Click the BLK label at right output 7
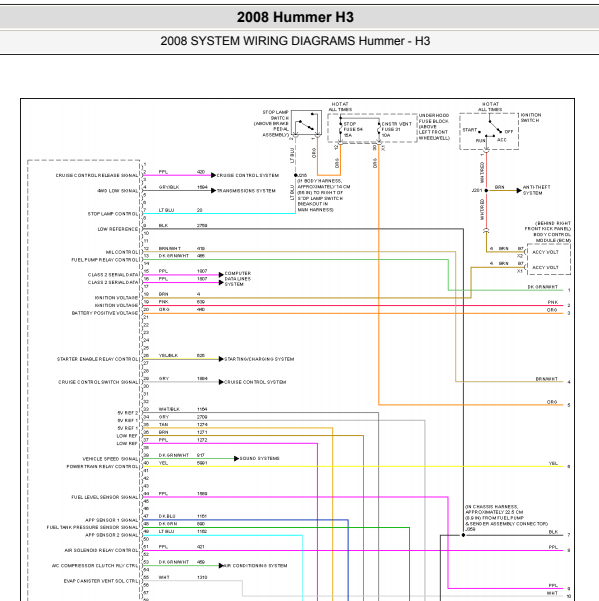Image resolution: width=599 pixels, height=601 pixels. [x=553, y=532]
